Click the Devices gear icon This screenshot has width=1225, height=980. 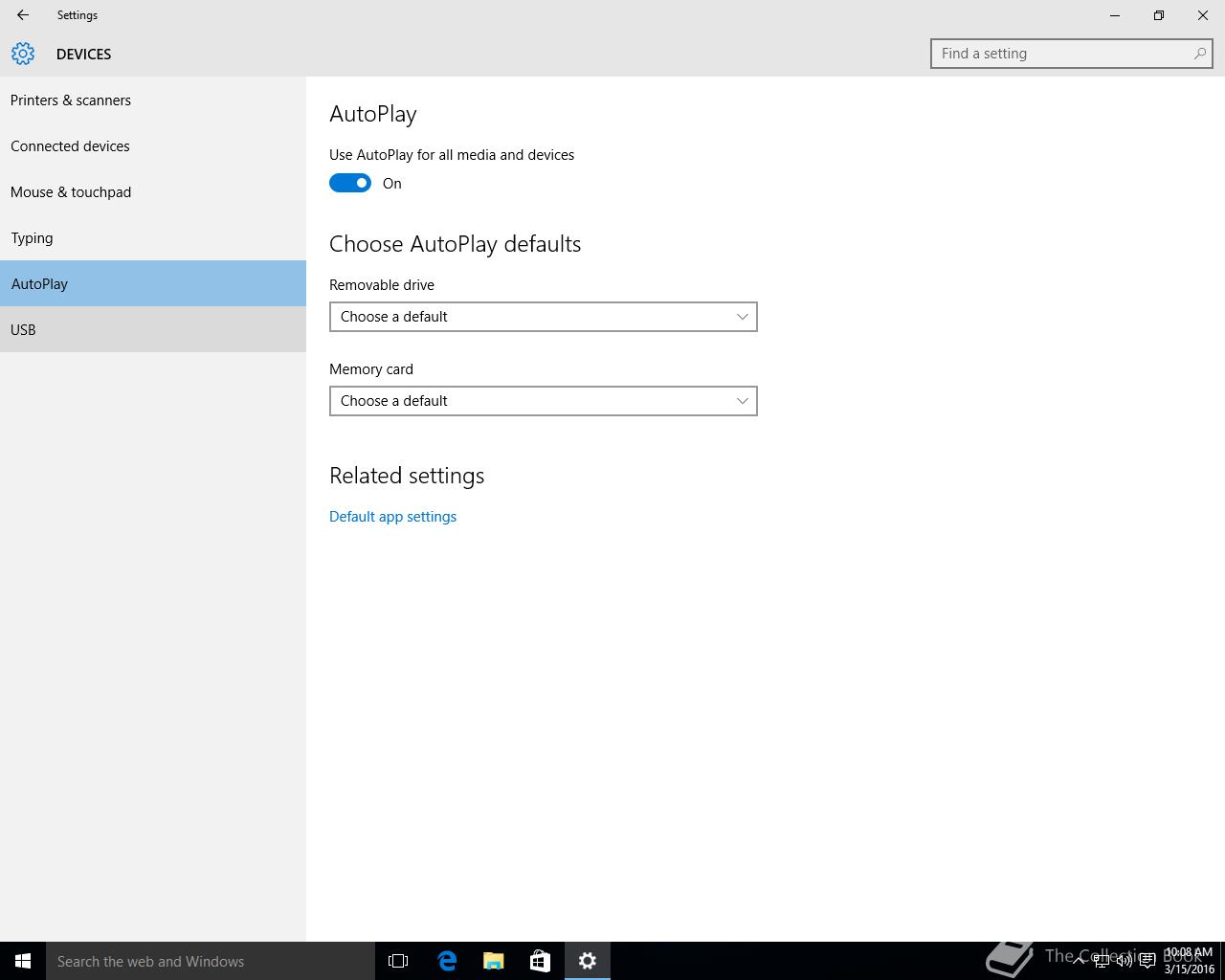pyautogui.click(x=23, y=54)
